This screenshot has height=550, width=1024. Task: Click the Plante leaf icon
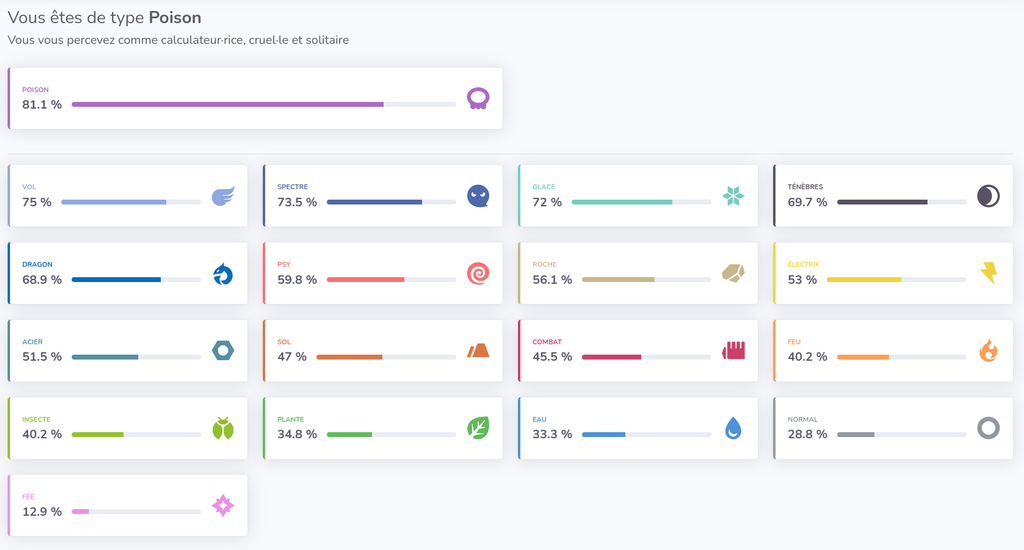(478, 429)
